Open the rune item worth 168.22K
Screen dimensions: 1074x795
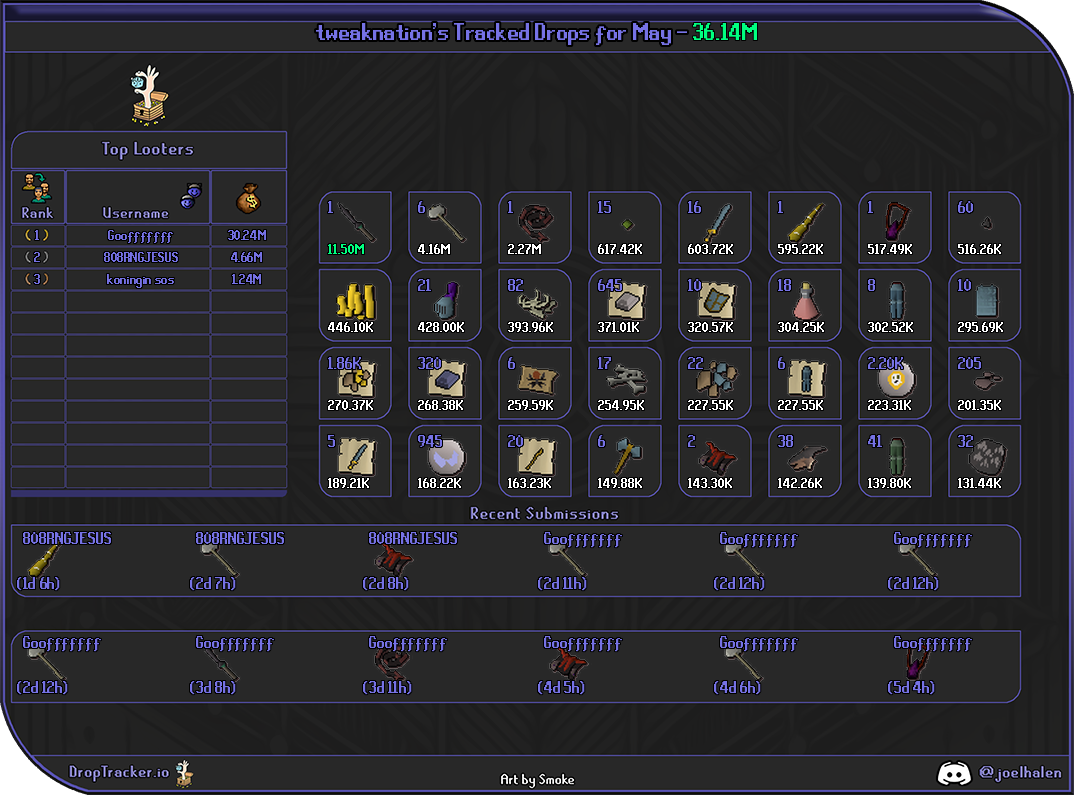pyautogui.click(x=445, y=461)
